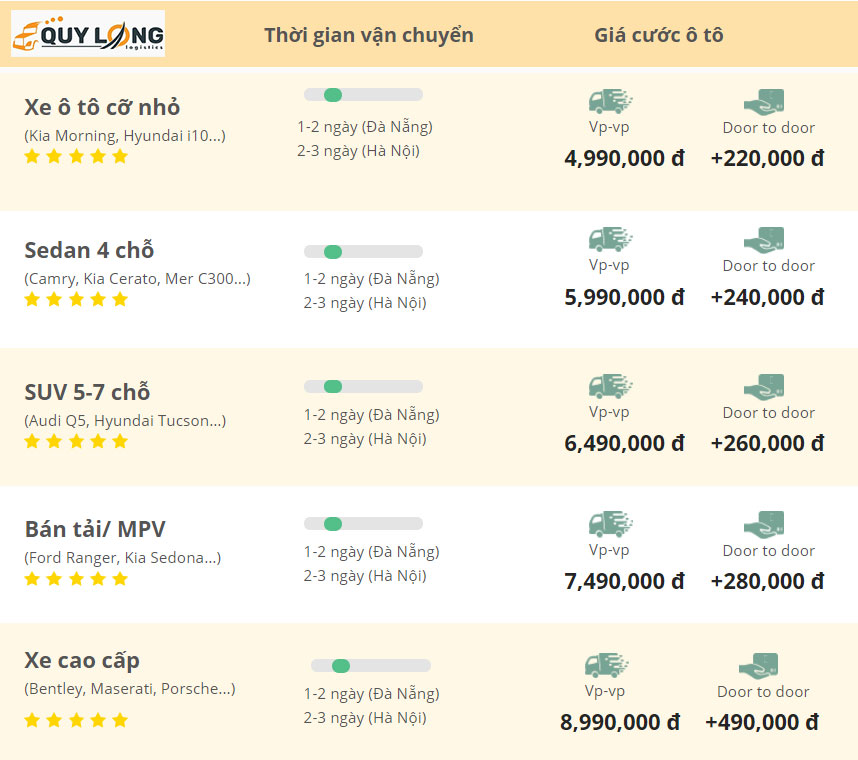Screen dimensions: 858x760
Task: Click the Quy Long logistics logo
Action: click(x=87, y=34)
